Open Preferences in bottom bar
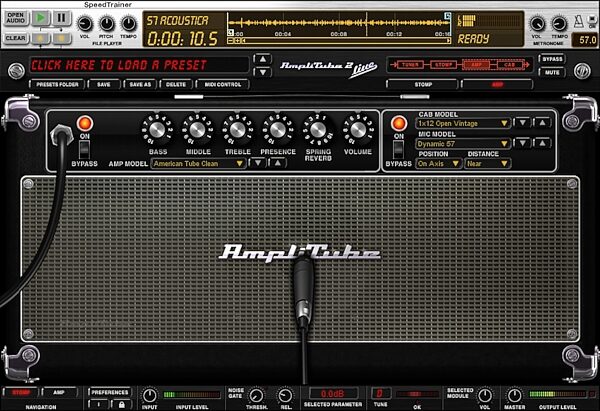The width and height of the screenshot is (600, 411). click(x=109, y=392)
